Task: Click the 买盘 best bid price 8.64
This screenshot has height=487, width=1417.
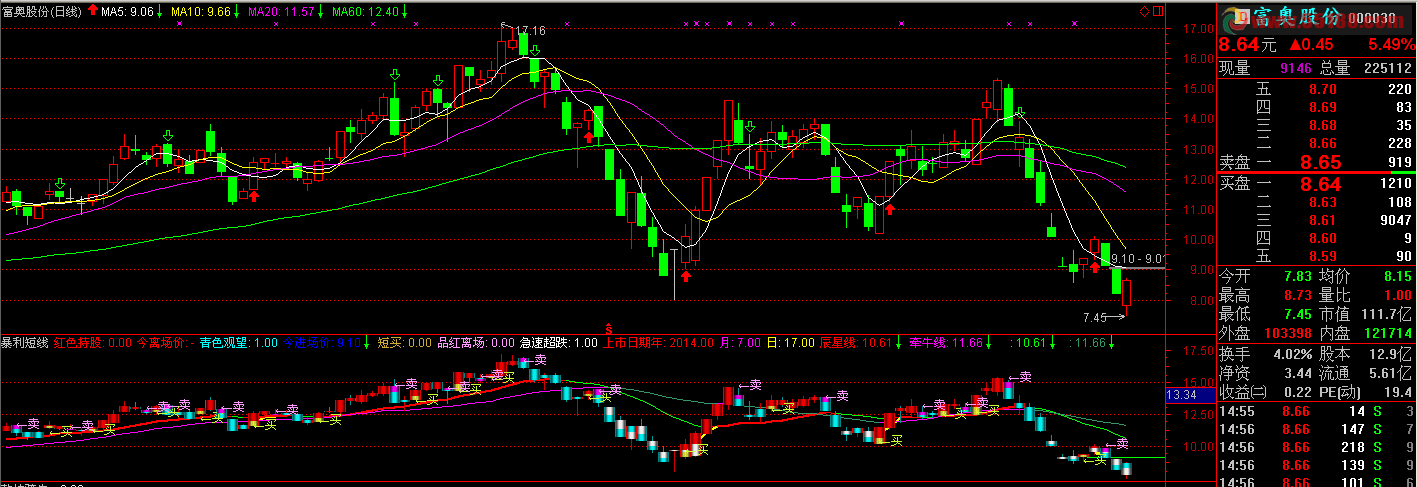Action: [1319, 184]
